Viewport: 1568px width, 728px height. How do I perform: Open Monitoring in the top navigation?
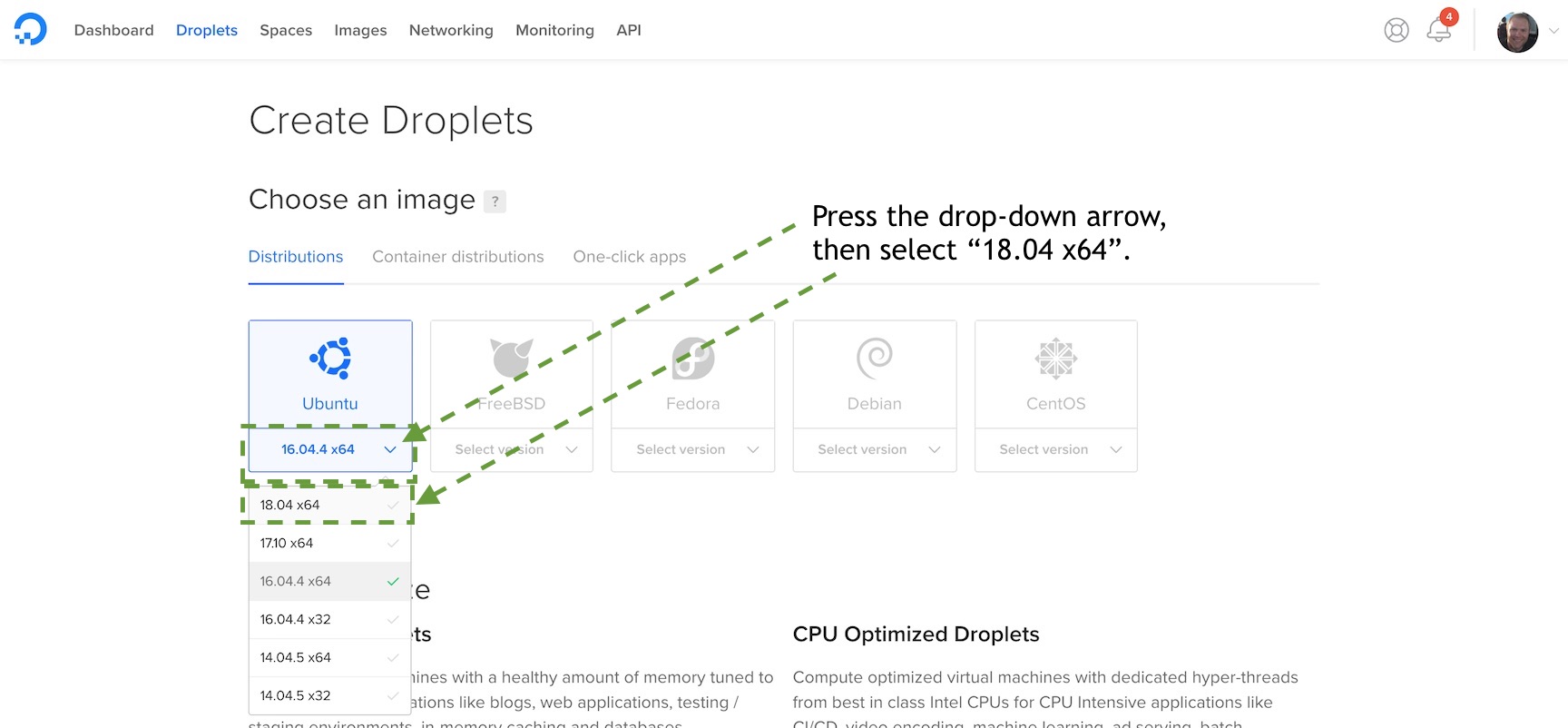pos(554,30)
